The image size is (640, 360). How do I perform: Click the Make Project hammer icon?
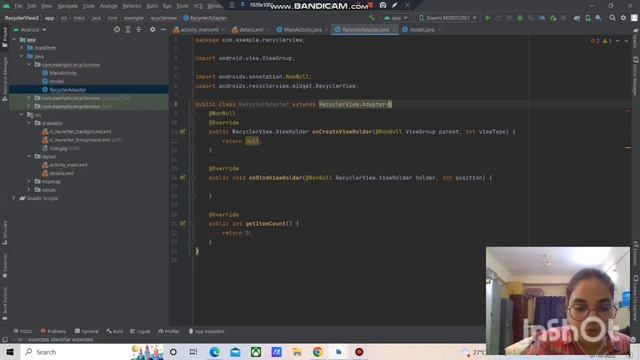click(371, 18)
